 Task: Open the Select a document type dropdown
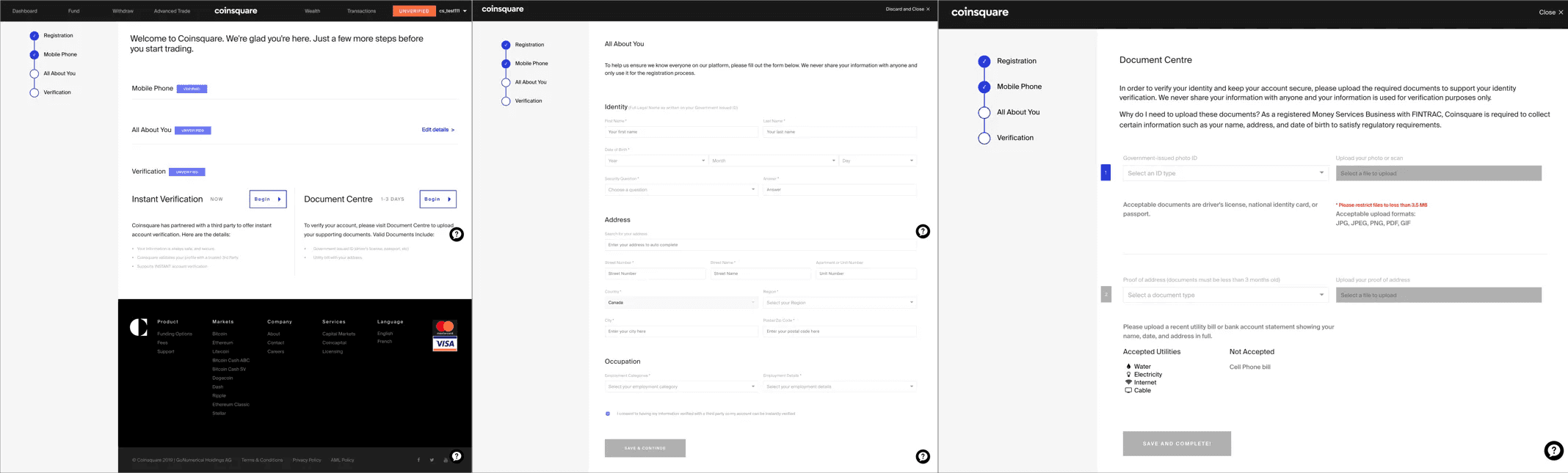pyautogui.click(x=1225, y=296)
